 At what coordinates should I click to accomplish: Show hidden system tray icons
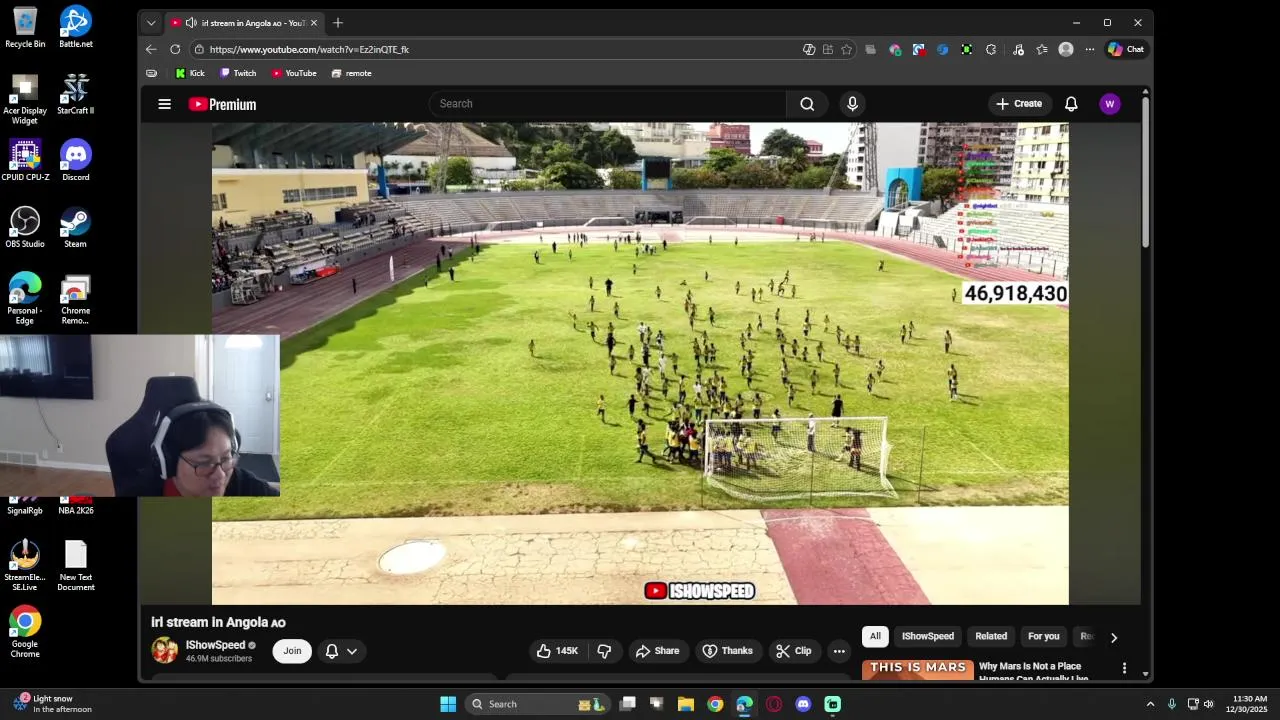pos(1150,704)
